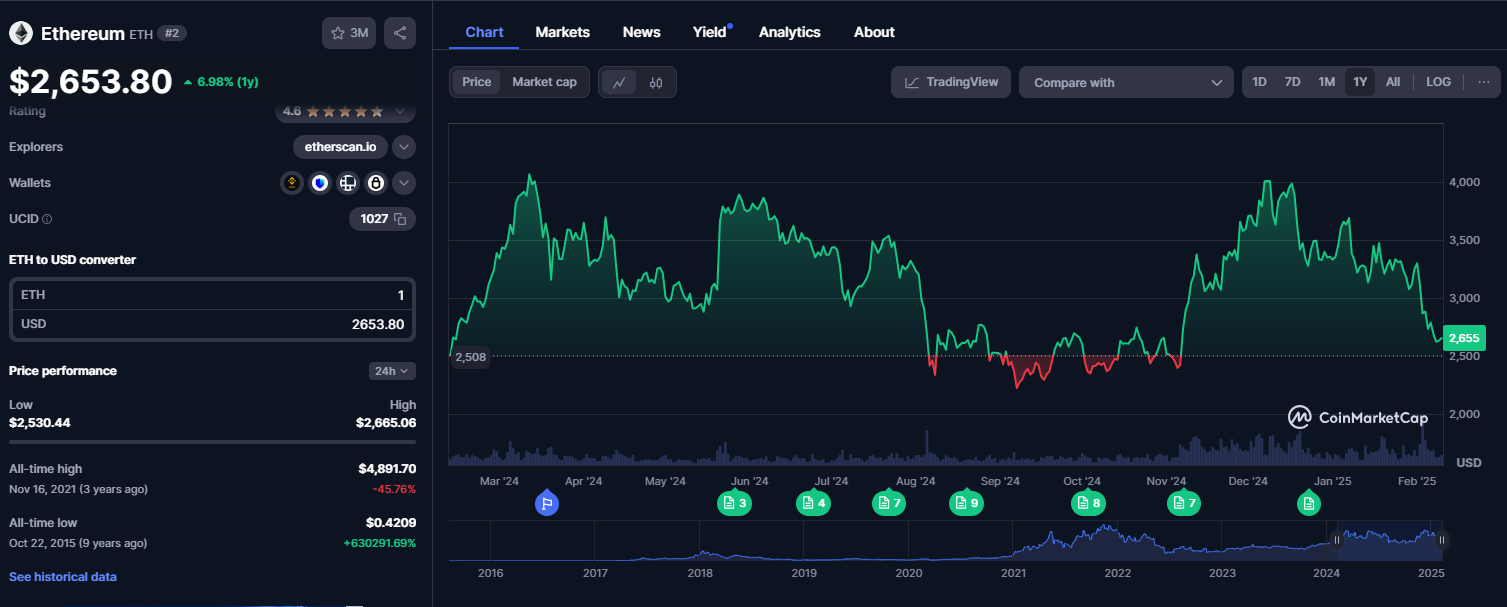Add Ethereum to watchlist via star button

pyautogui.click(x=348, y=33)
